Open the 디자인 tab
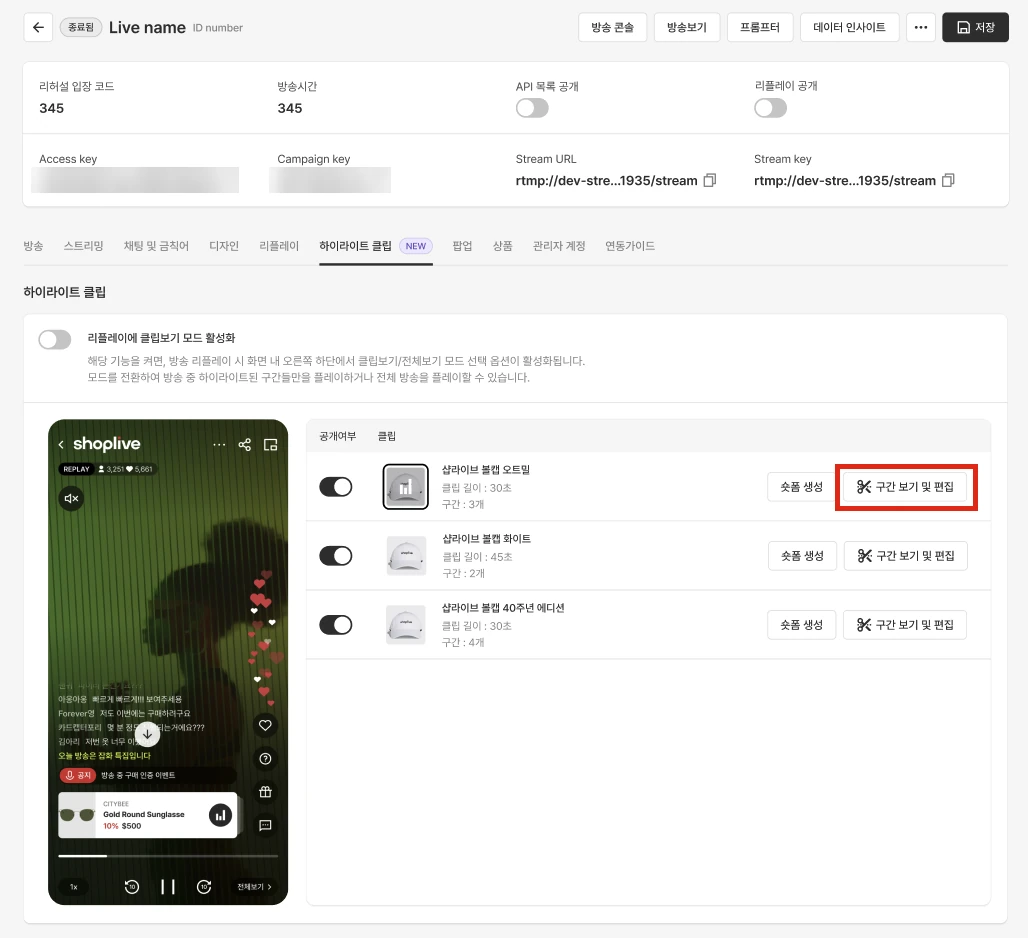This screenshot has width=1028, height=938. click(224, 246)
